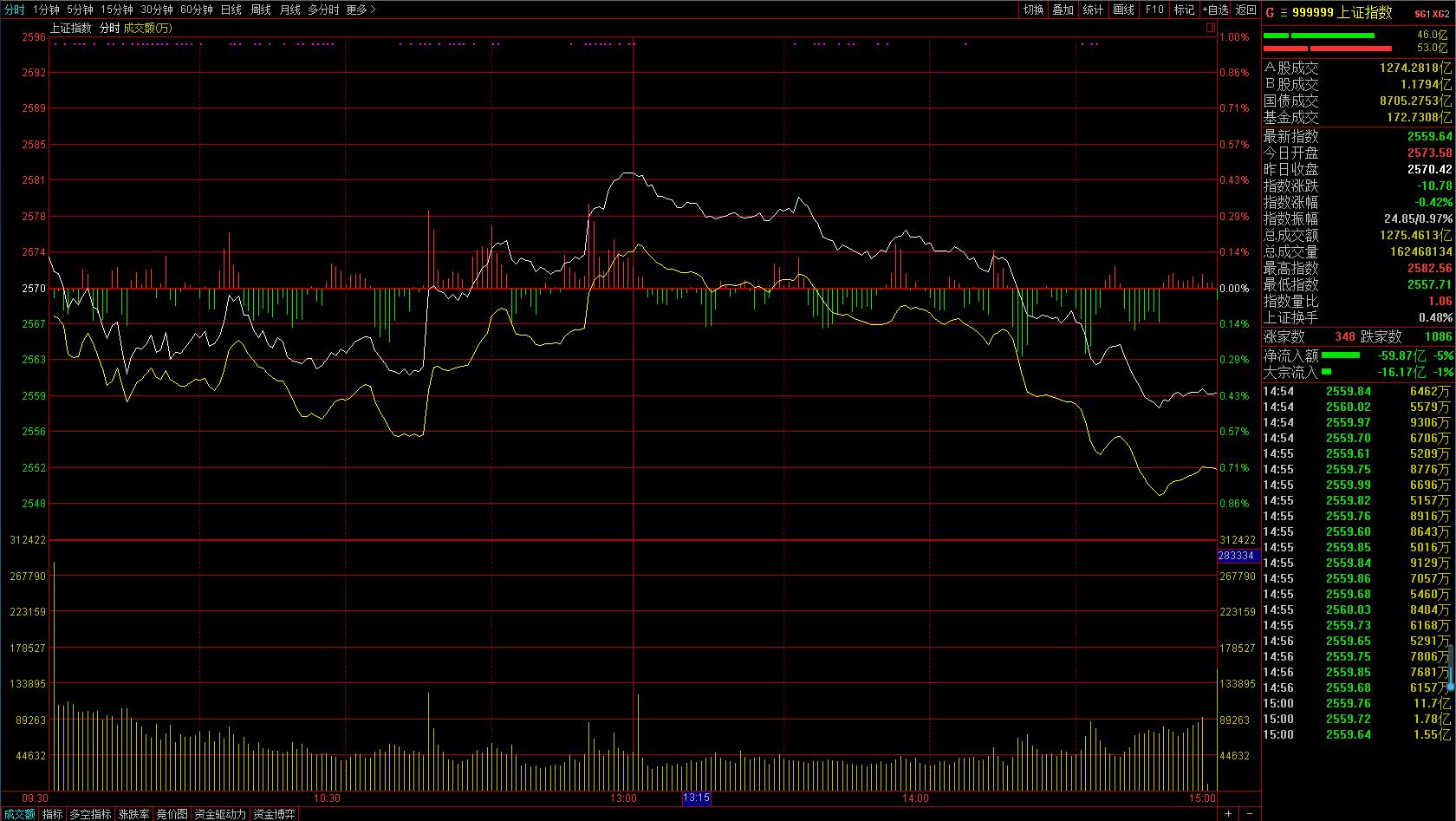This screenshot has width=1456, height=821.
Task: Click the 叠加 overlay button
Action: tap(1063, 10)
